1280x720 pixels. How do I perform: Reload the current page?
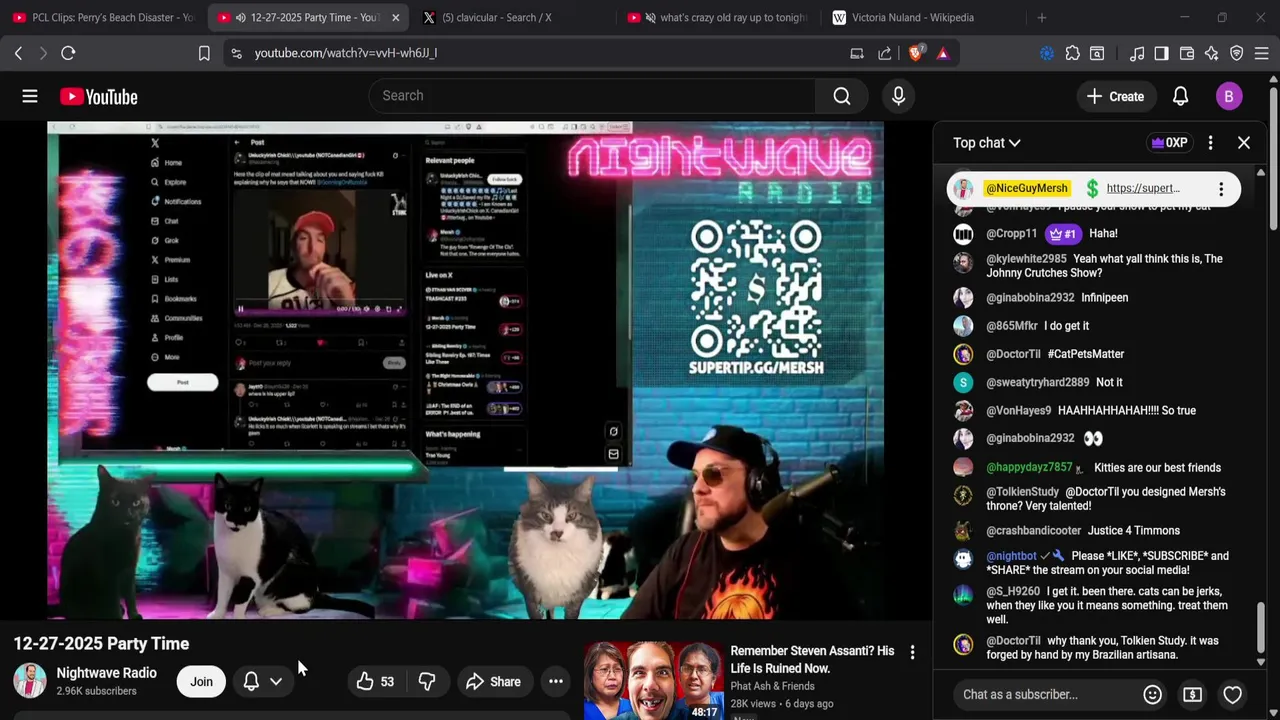coord(68,53)
